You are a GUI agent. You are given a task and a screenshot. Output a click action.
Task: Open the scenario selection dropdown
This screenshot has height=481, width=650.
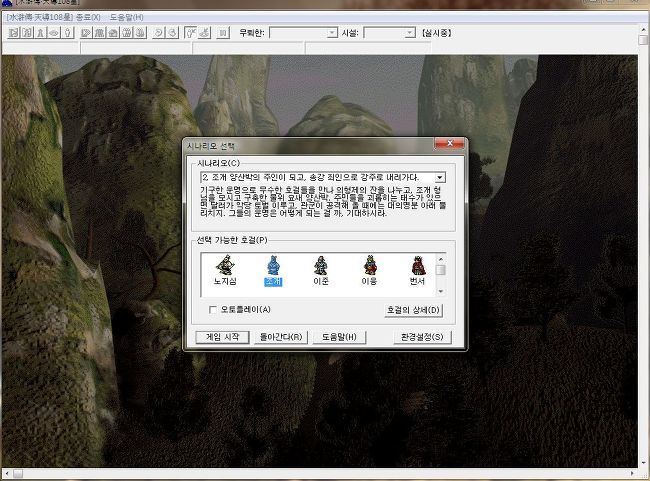(440, 178)
